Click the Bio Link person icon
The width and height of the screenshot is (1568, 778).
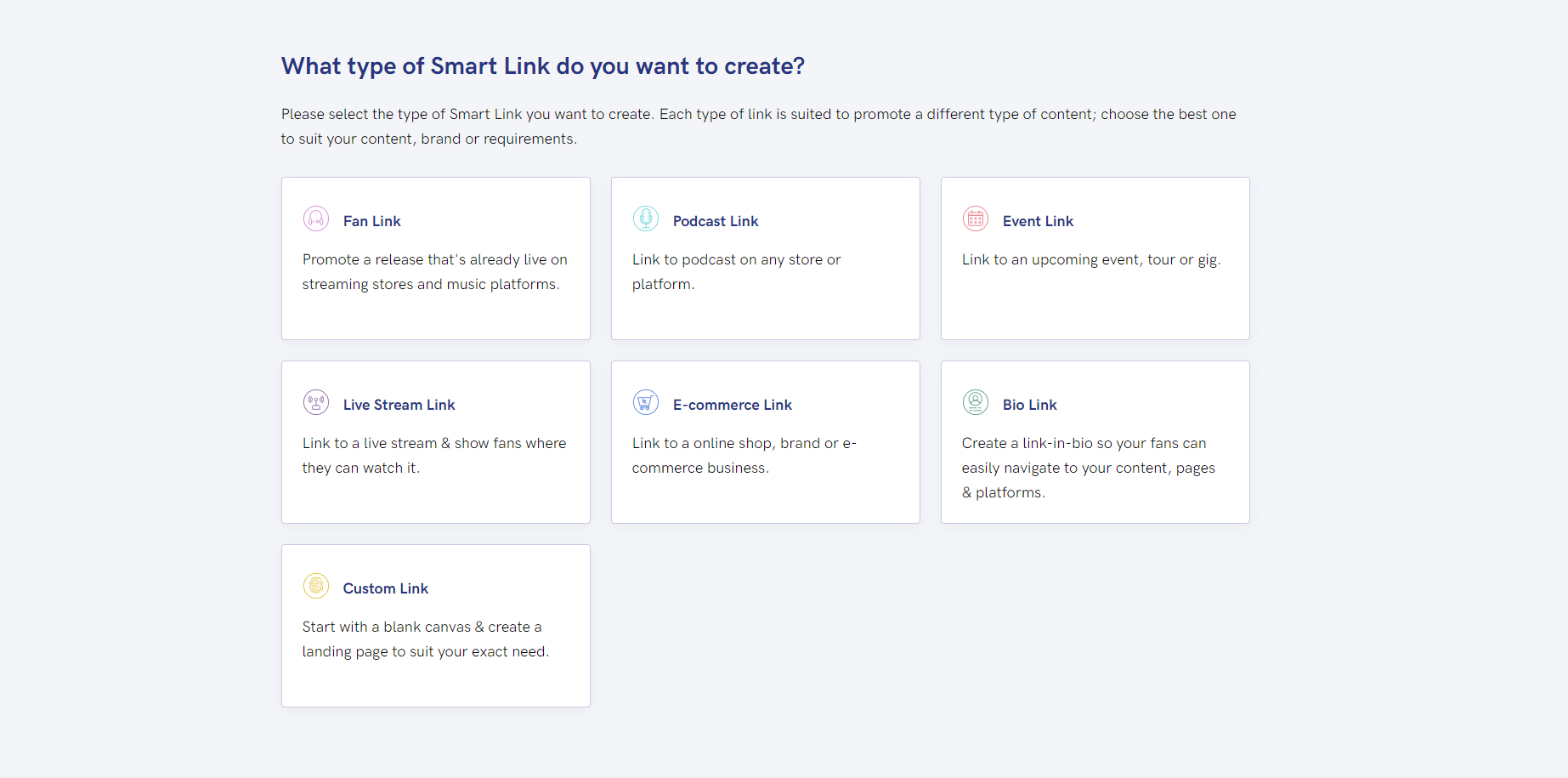976,402
